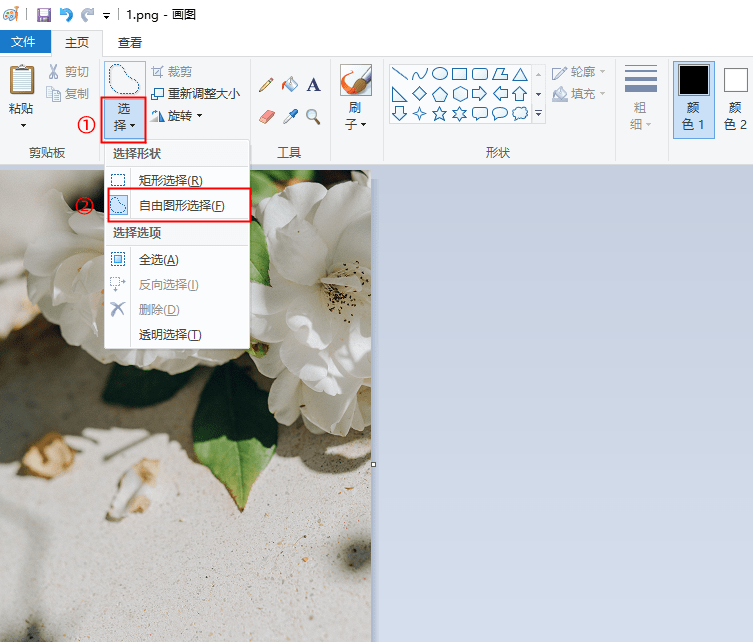Choose the Text tool
The width and height of the screenshot is (753, 642).
[x=313, y=85]
